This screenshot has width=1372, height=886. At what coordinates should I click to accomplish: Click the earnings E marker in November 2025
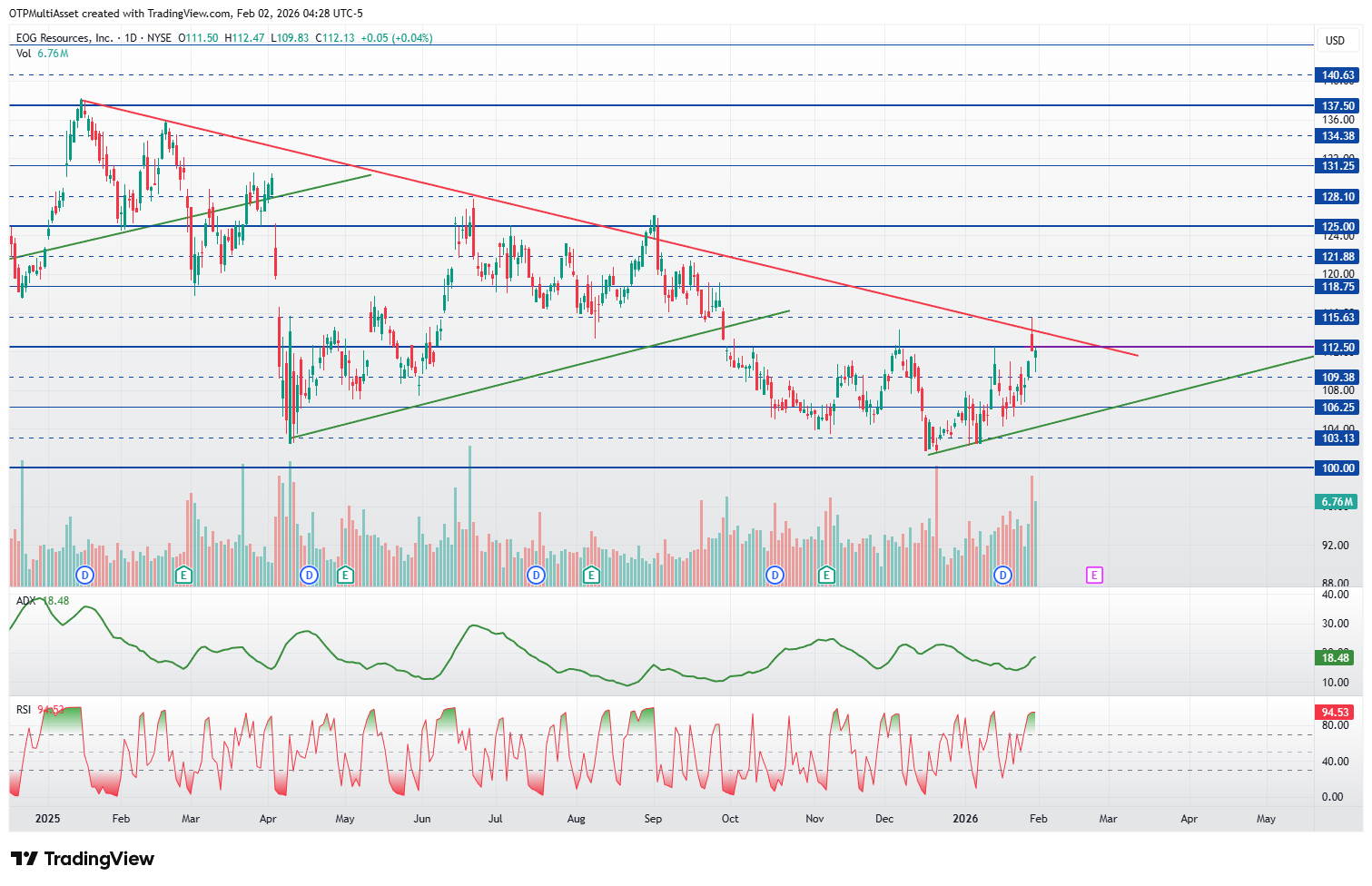click(826, 575)
